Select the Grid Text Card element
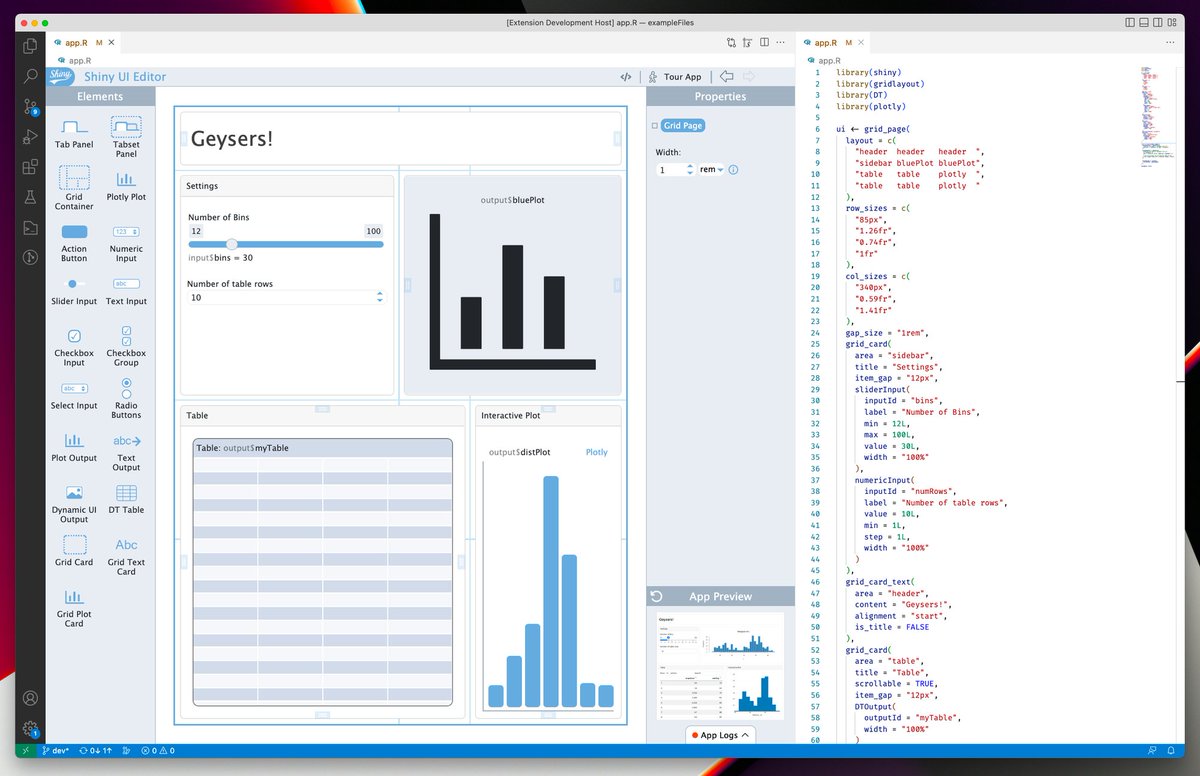This screenshot has width=1200, height=776. click(126, 555)
